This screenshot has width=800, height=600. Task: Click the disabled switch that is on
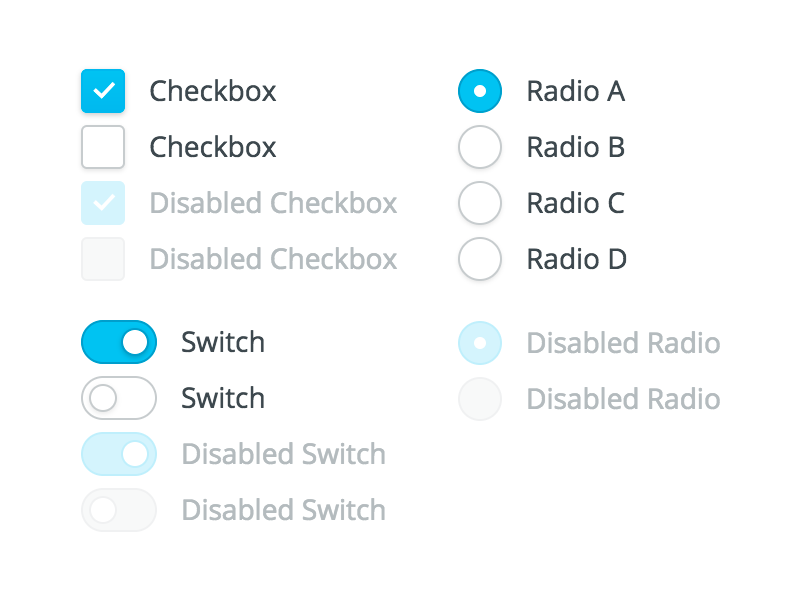(x=119, y=454)
